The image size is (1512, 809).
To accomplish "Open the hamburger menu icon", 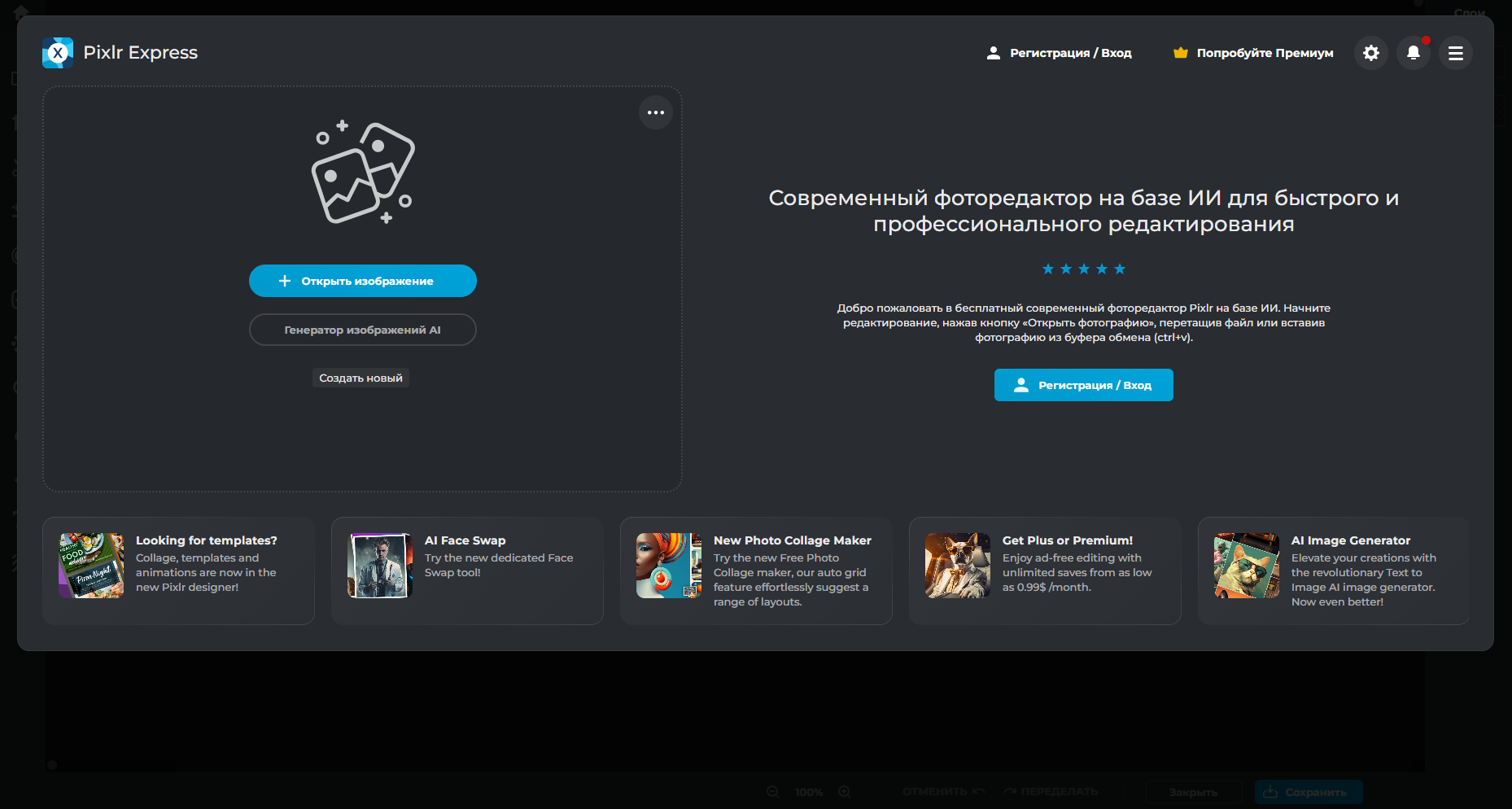I will tap(1456, 53).
